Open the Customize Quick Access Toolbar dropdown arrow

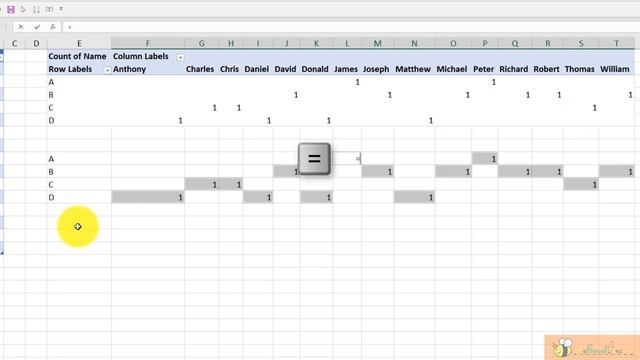(61, 9)
